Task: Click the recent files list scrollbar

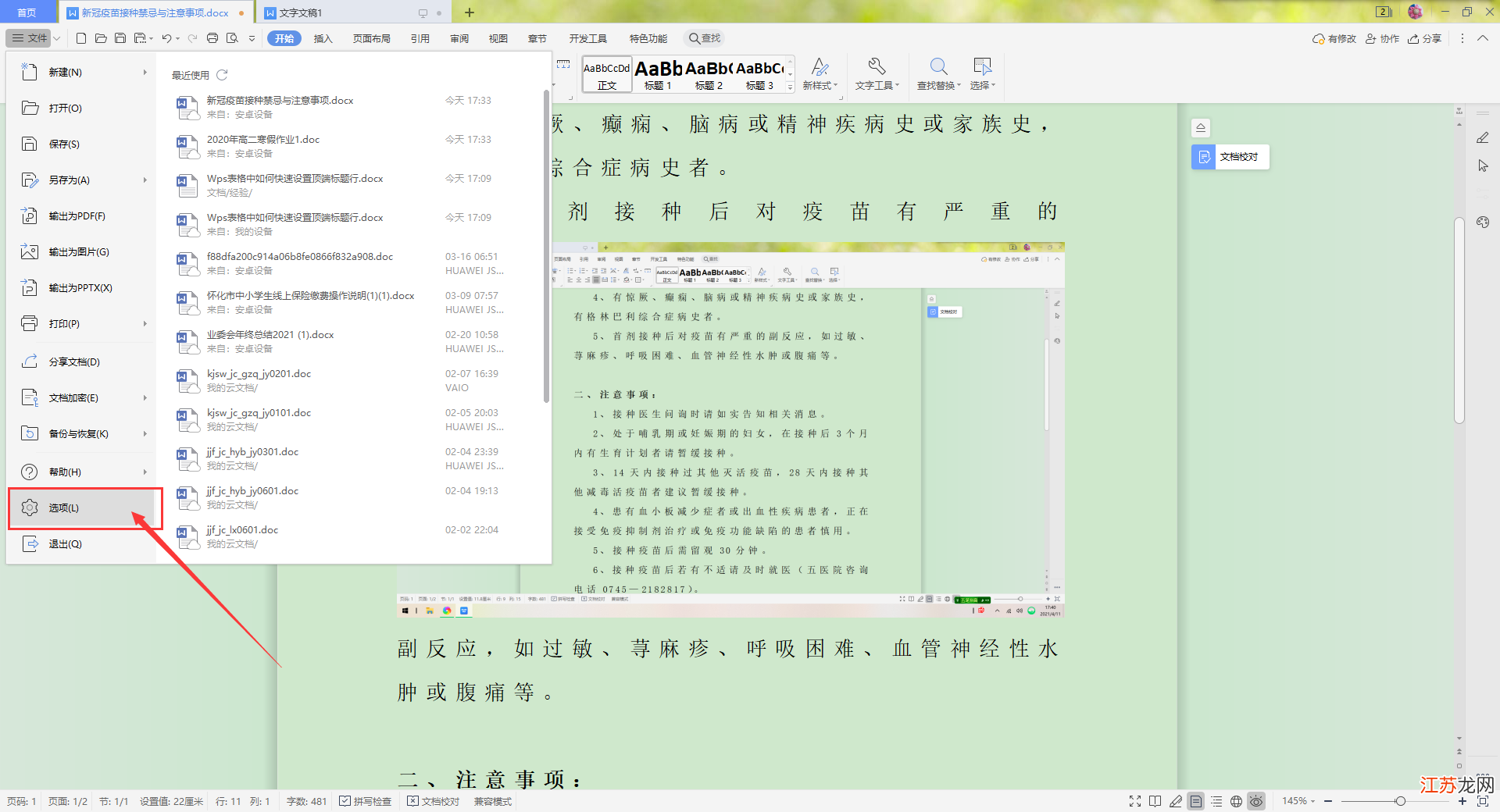Action: click(x=546, y=247)
